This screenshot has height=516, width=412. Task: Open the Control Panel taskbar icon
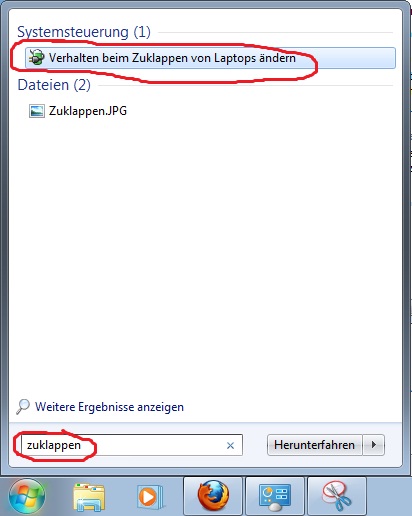[x=275, y=496]
